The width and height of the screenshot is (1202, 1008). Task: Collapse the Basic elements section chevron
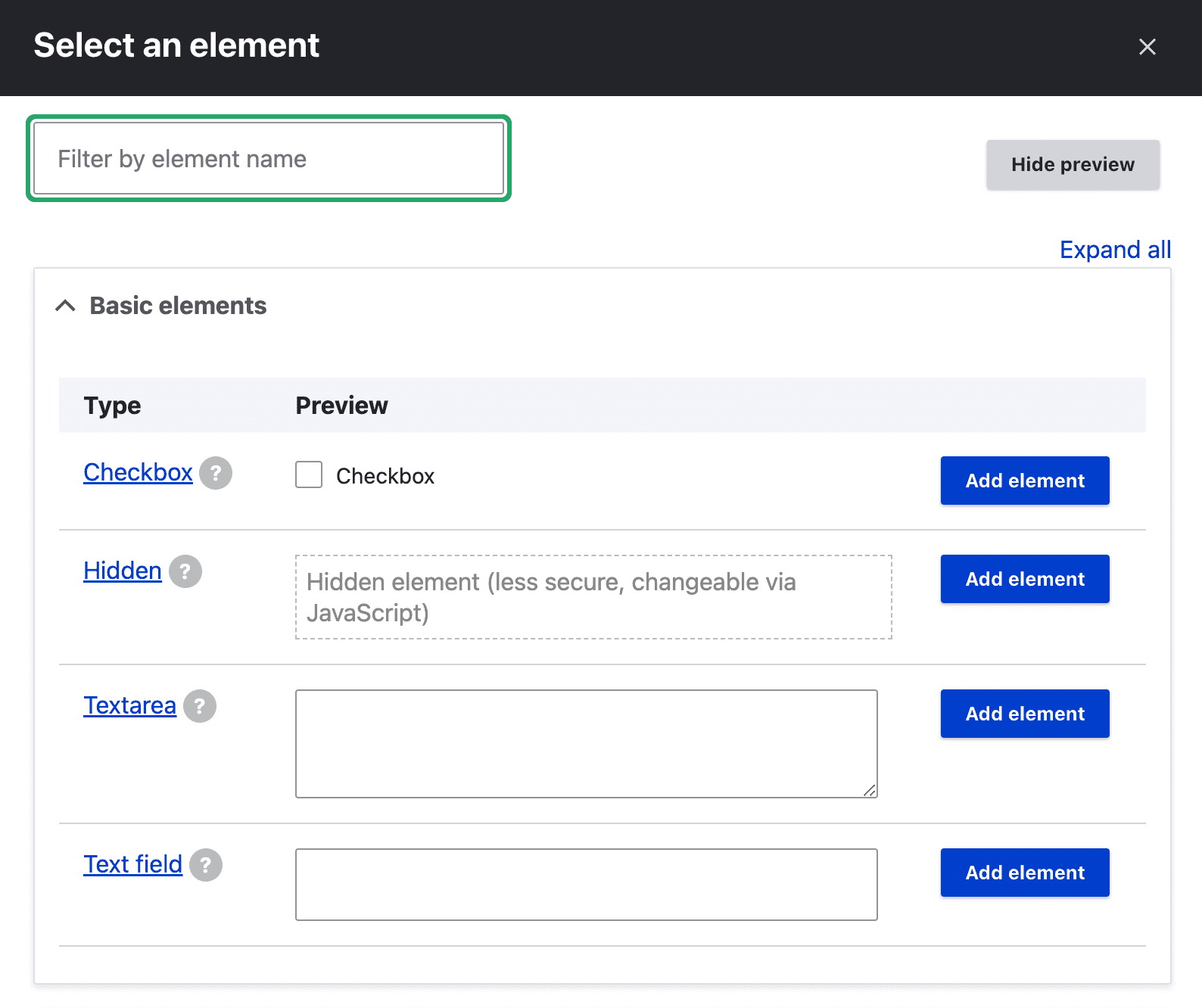tap(66, 306)
